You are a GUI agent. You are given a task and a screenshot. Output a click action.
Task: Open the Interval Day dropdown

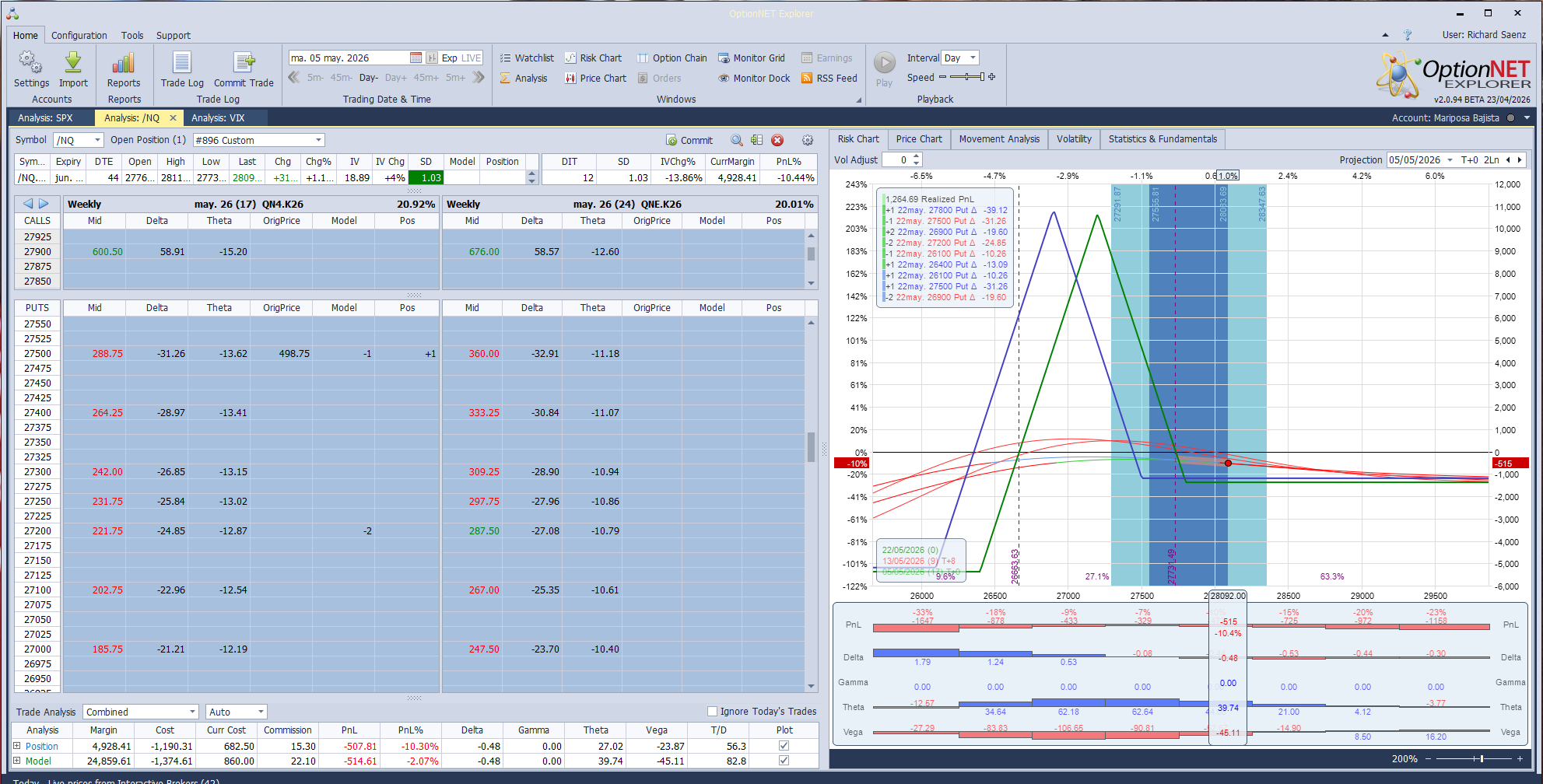pyautogui.click(x=973, y=58)
